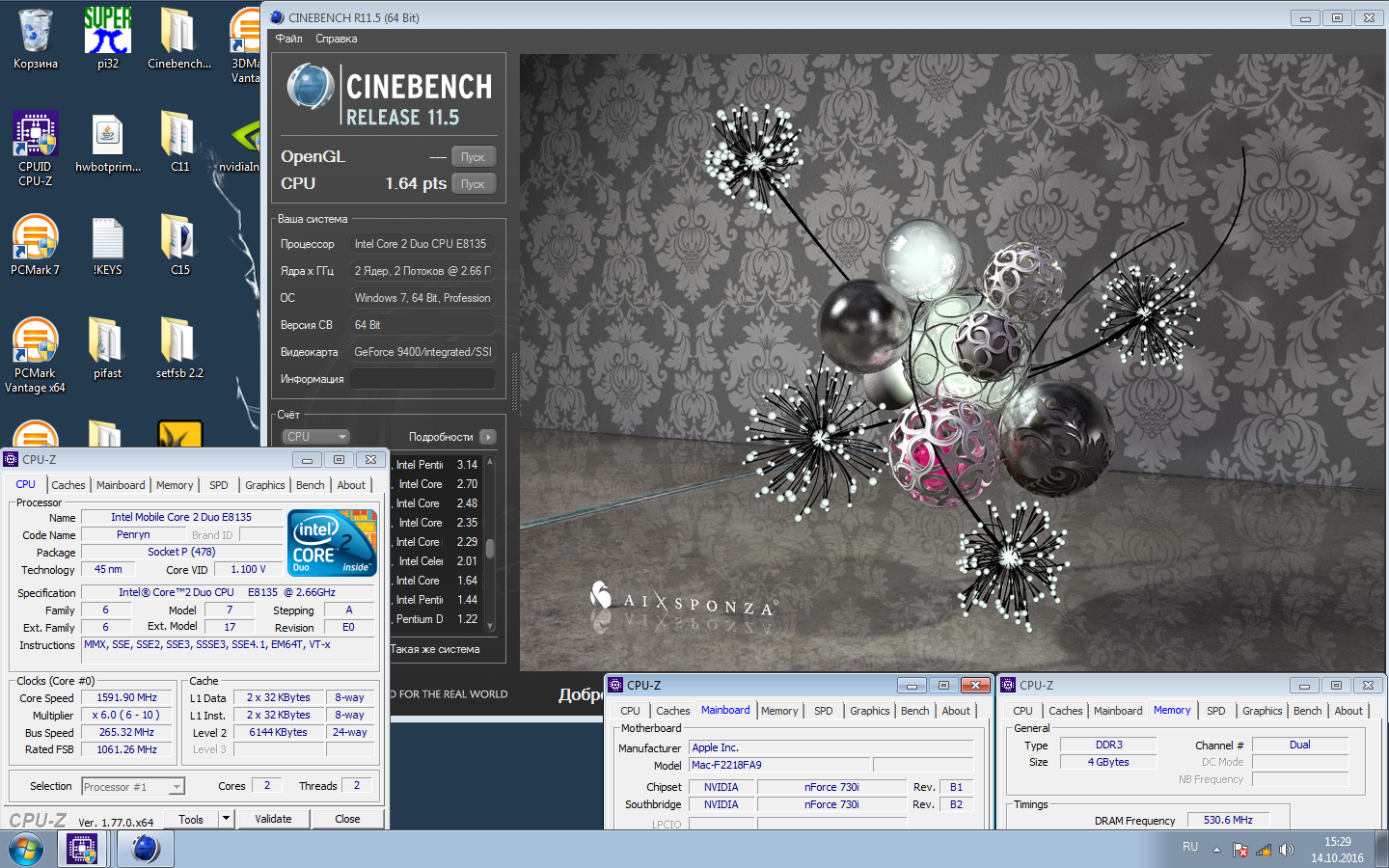Click the Close button in CPU-Z
Screen dimensions: 1389x868
(x=347, y=819)
